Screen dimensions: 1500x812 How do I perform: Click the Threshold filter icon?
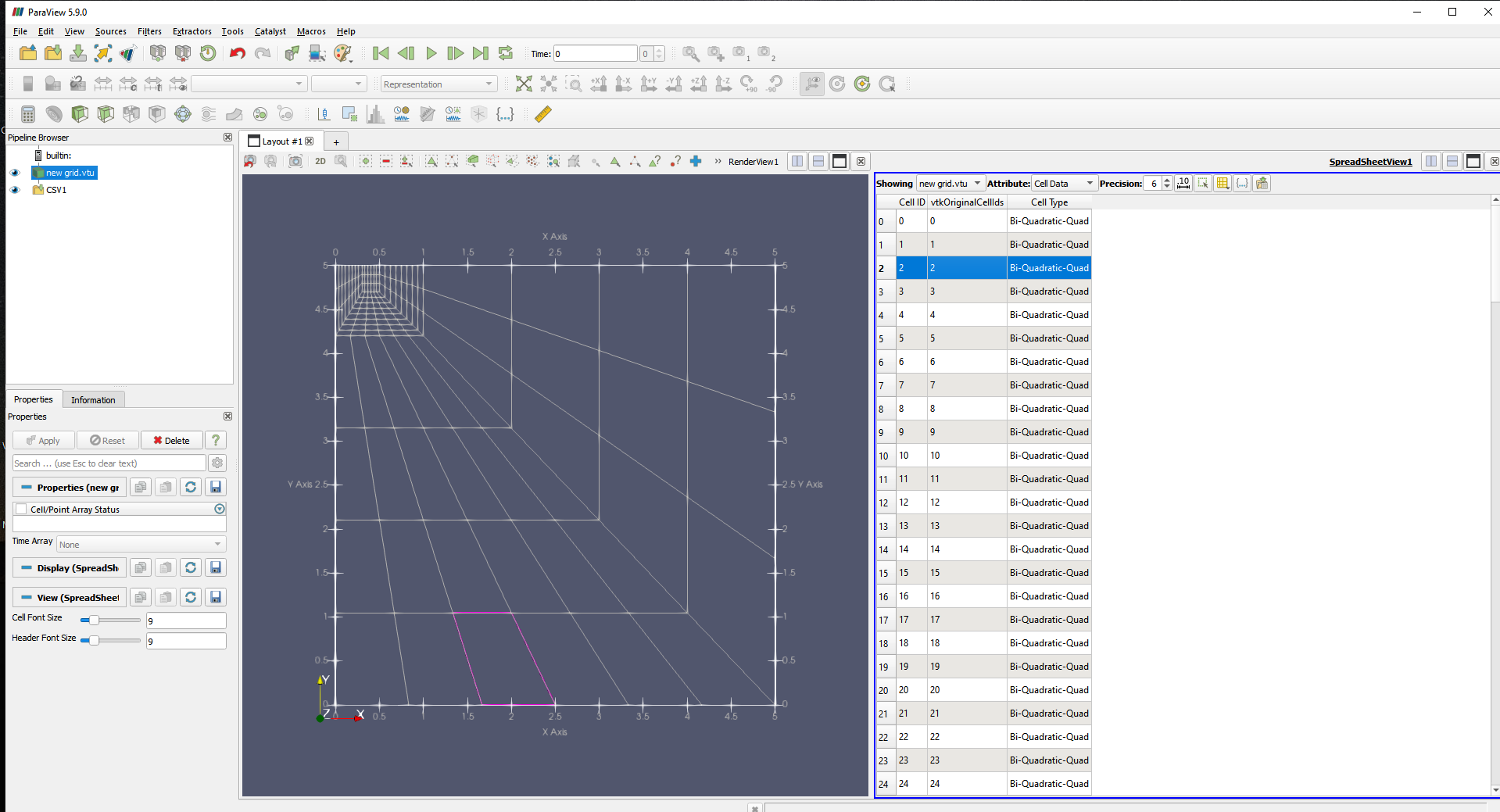(131, 114)
